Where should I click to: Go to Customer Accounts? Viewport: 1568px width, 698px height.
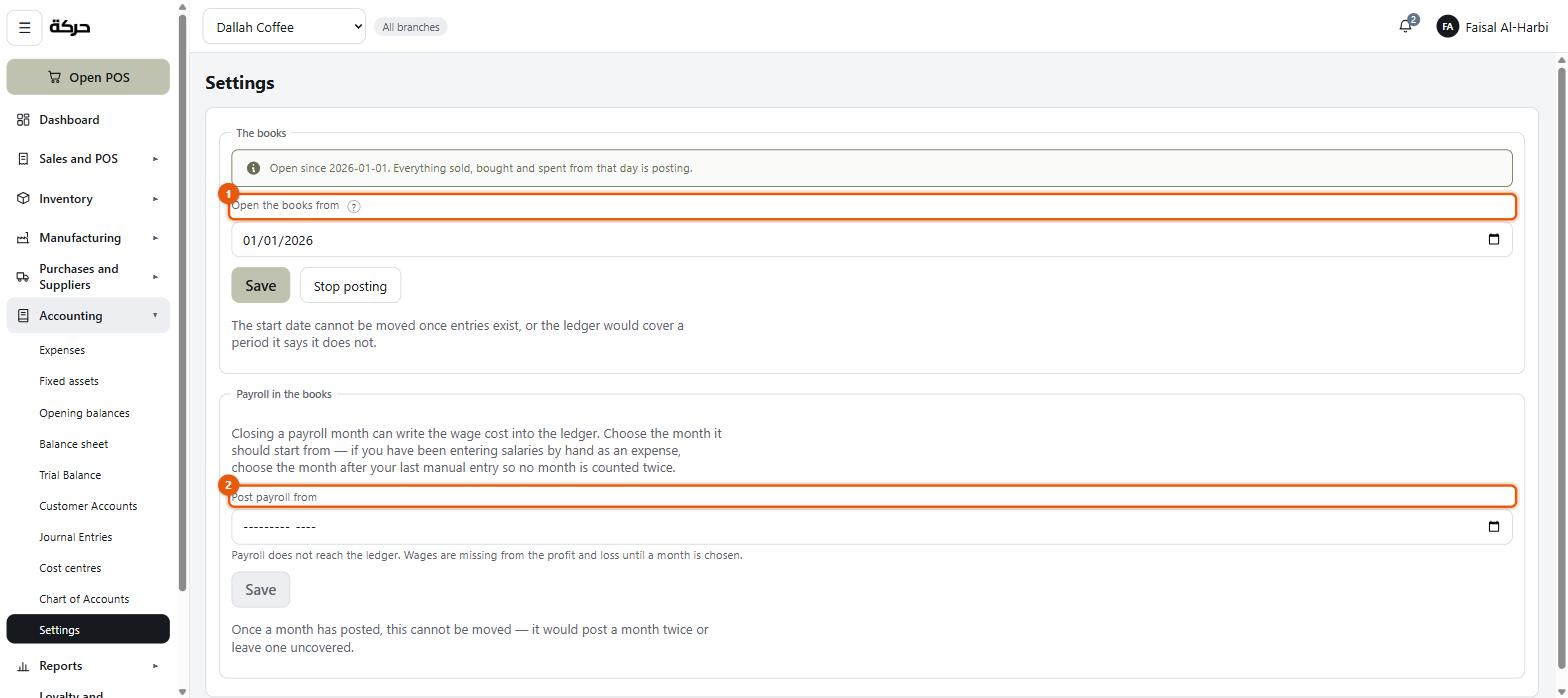pyautogui.click(x=88, y=506)
